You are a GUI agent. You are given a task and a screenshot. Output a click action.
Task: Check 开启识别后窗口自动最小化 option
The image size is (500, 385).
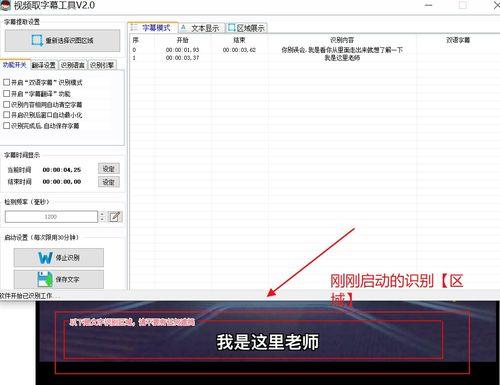point(6,115)
